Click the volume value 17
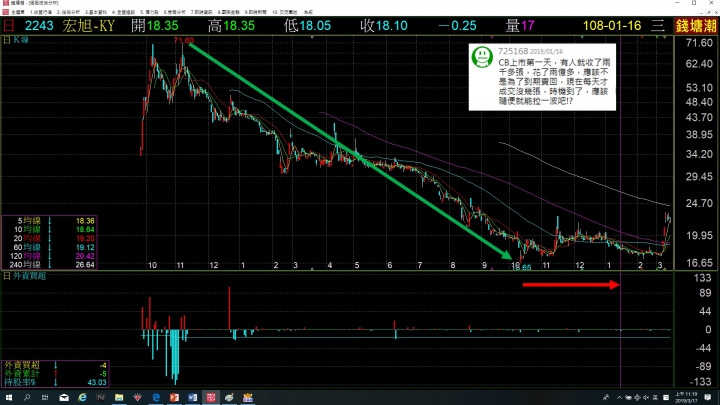Image resolution: width=720 pixels, height=405 pixels. [x=528, y=26]
